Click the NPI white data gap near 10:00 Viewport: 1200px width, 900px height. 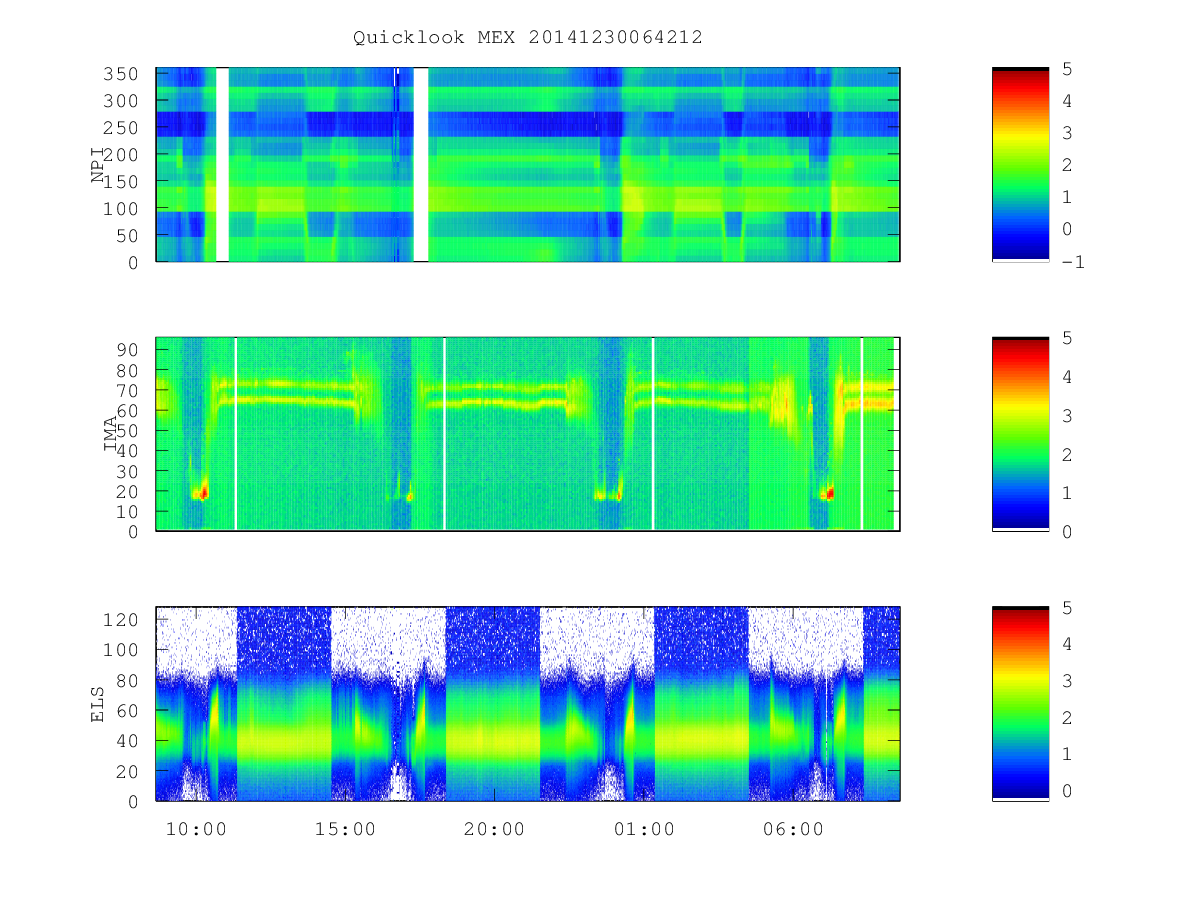click(222, 165)
